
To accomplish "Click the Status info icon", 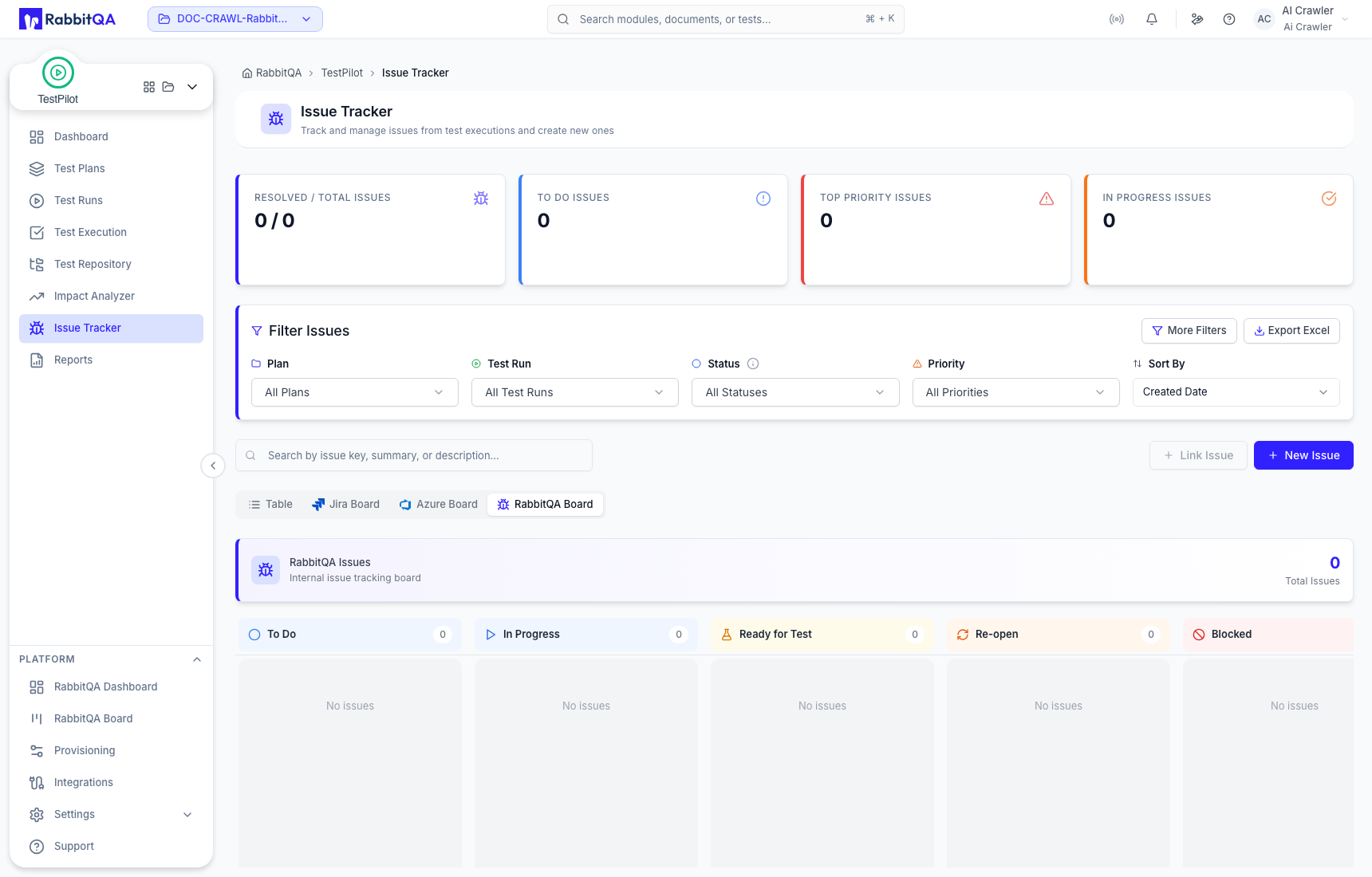I will click(x=753, y=364).
